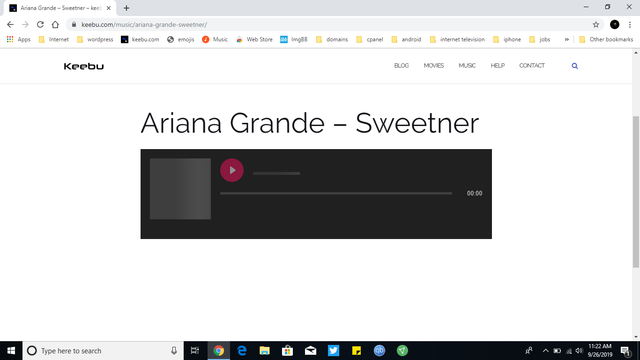Open the iphone bookmarks folder
This screenshot has width=640, height=360.
tap(507, 40)
